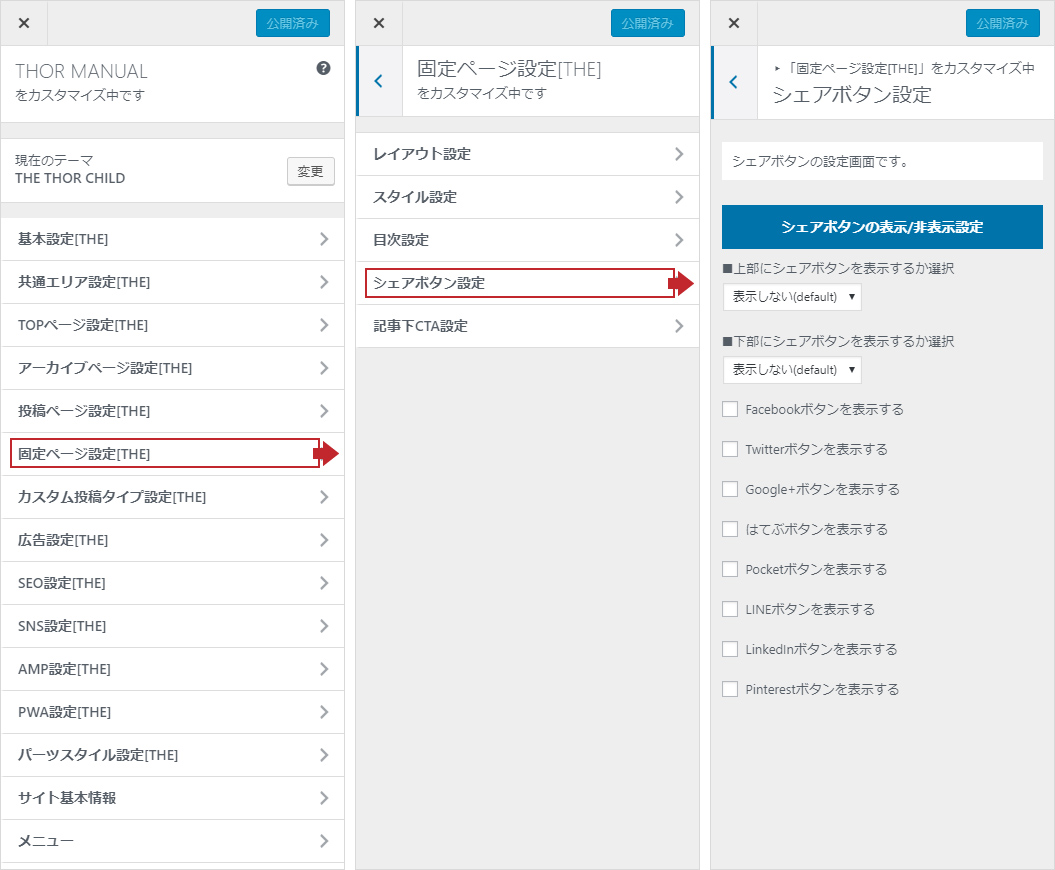
Task: Click back arrow in シェアボタン設定 panel header
Action: point(733,82)
